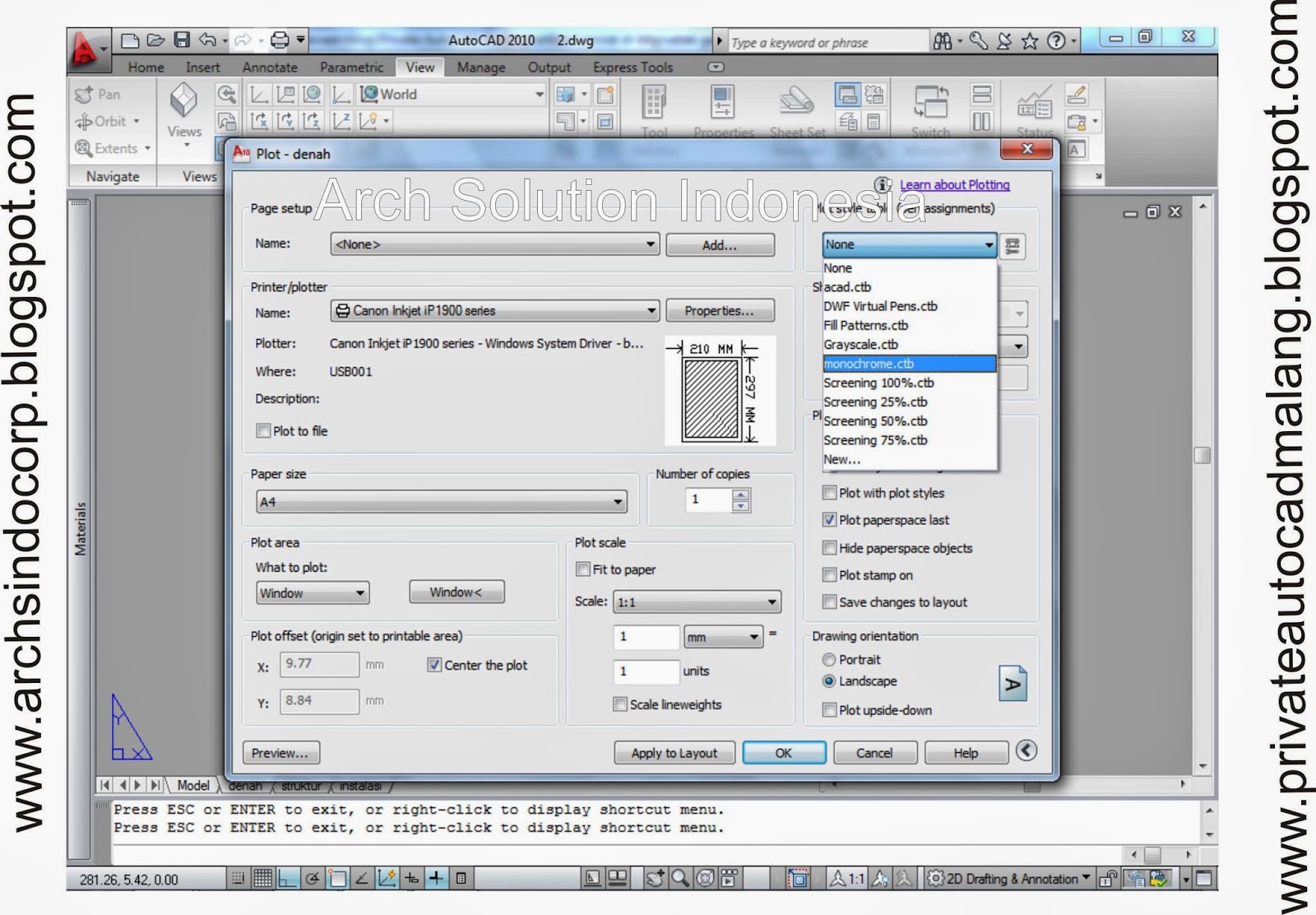Viewport: 1316px width, 915px height.
Task: Click the search keyword input field
Action: 827,42
